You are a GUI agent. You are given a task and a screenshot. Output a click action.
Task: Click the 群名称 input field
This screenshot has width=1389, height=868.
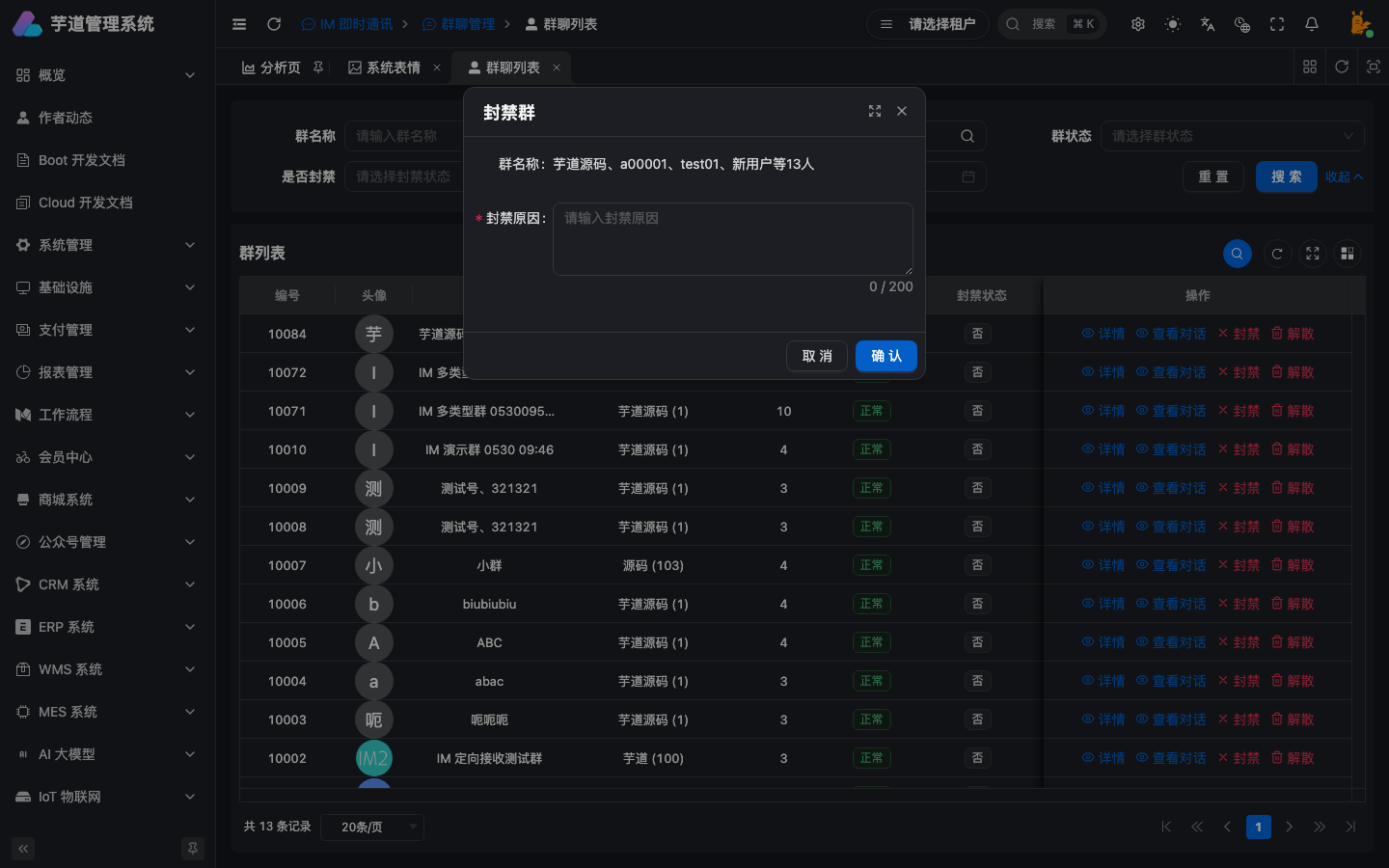[404, 136]
